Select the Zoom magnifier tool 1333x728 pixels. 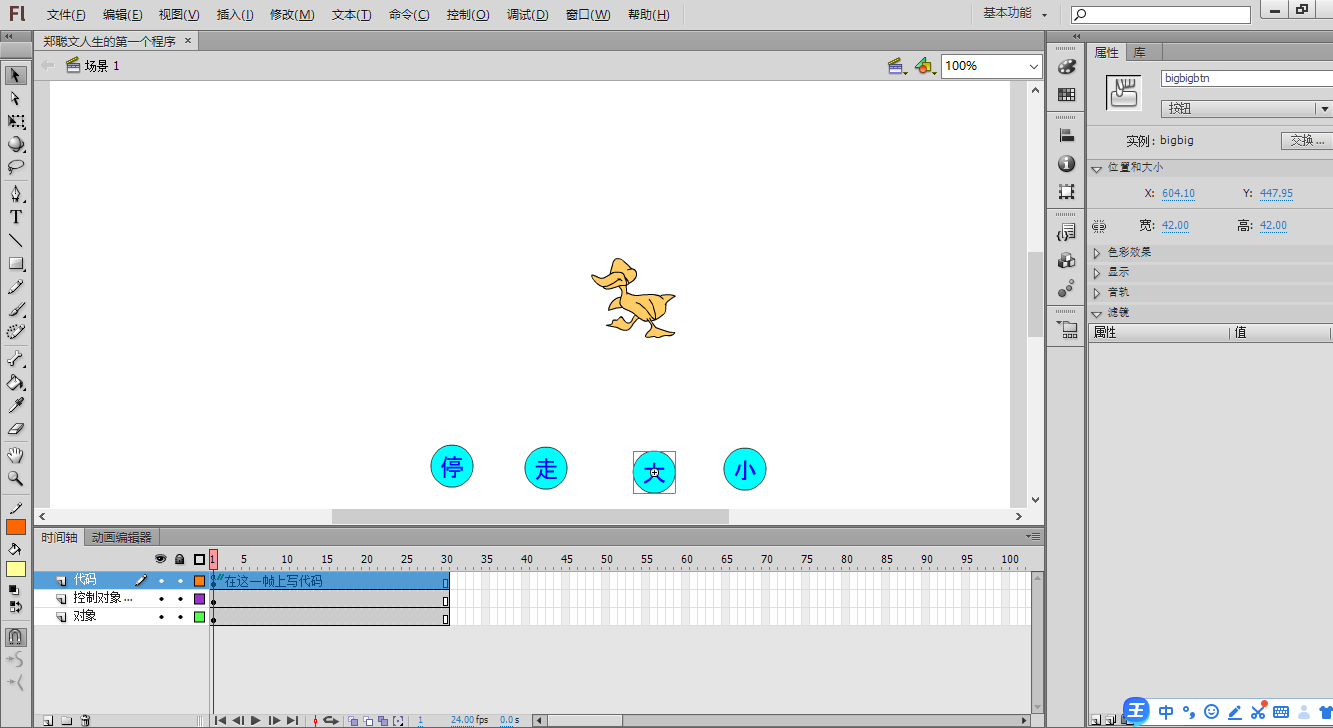(x=16, y=478)
